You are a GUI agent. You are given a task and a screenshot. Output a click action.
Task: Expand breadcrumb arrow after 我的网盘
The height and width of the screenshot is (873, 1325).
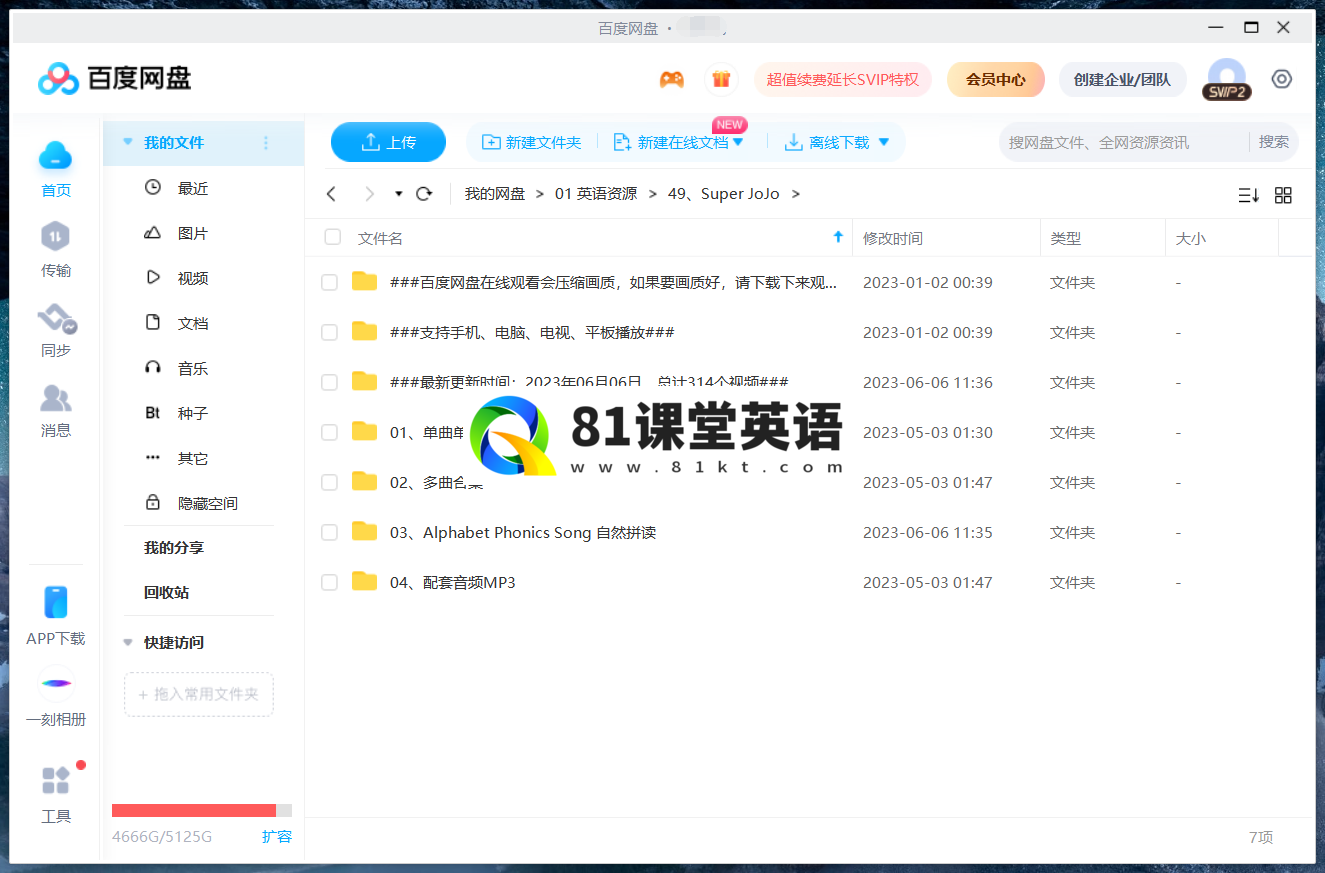click(x=540, y=194)
